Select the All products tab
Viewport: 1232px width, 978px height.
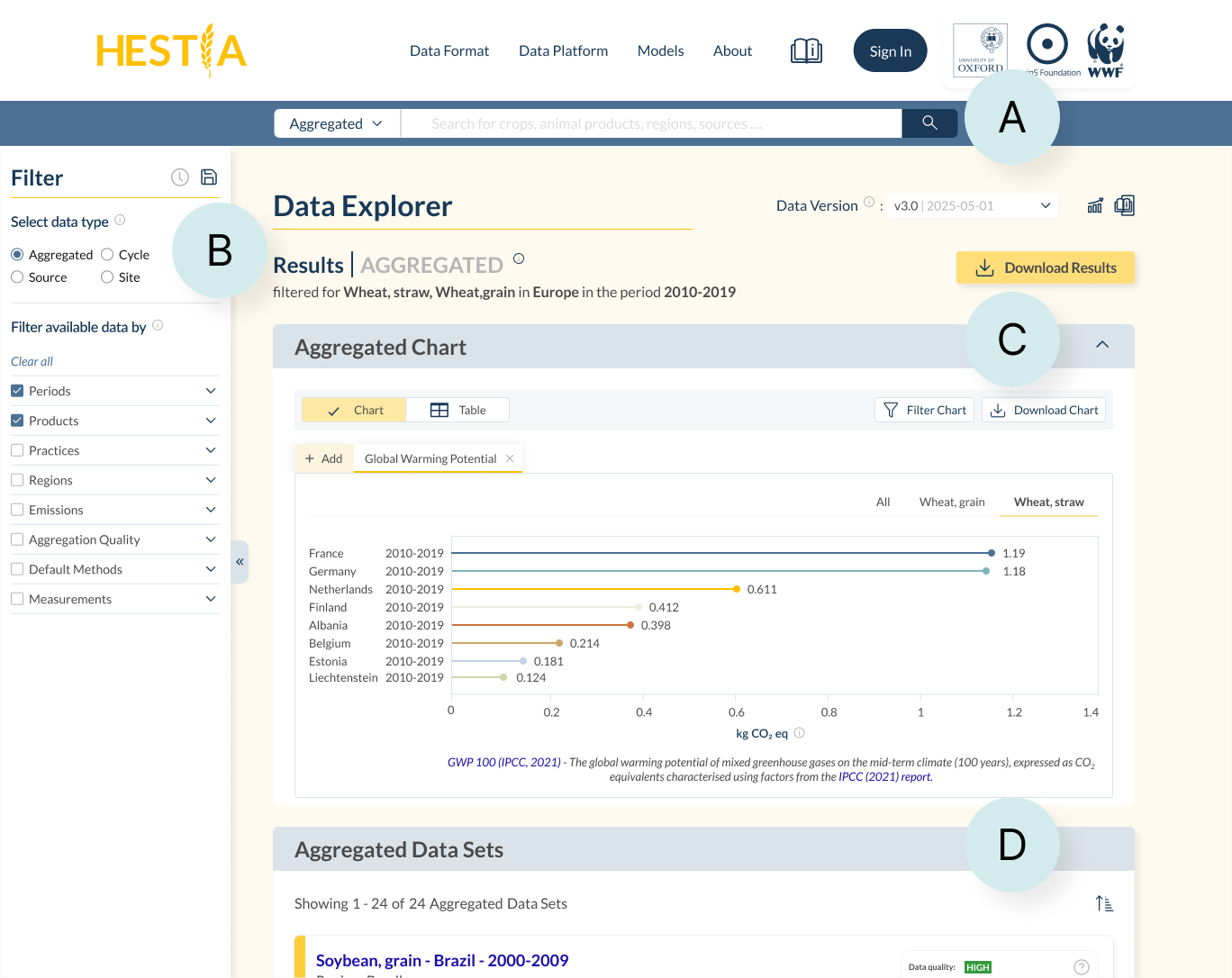(883, 502)
